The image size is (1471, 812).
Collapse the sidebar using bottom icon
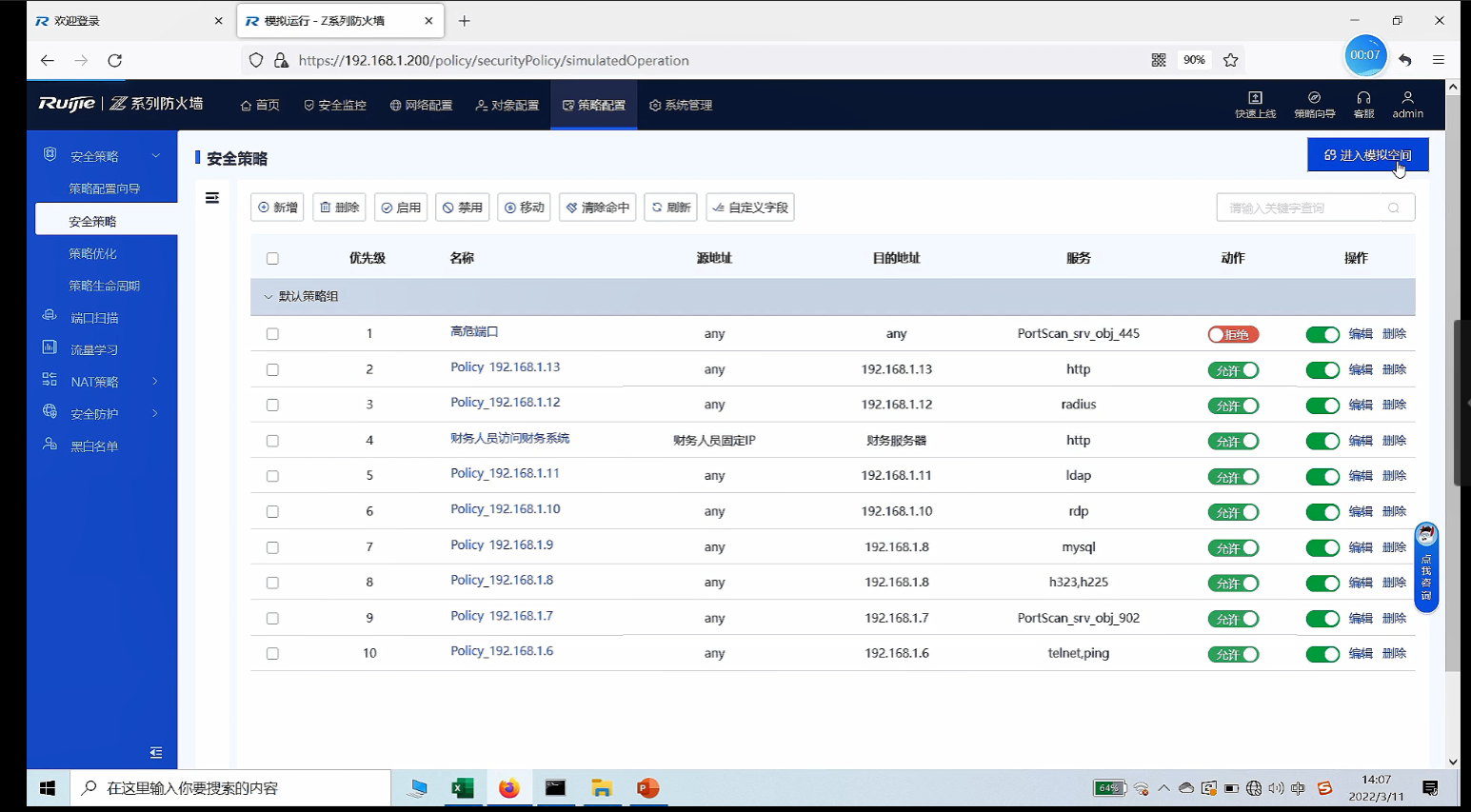(x=156, y=753)
